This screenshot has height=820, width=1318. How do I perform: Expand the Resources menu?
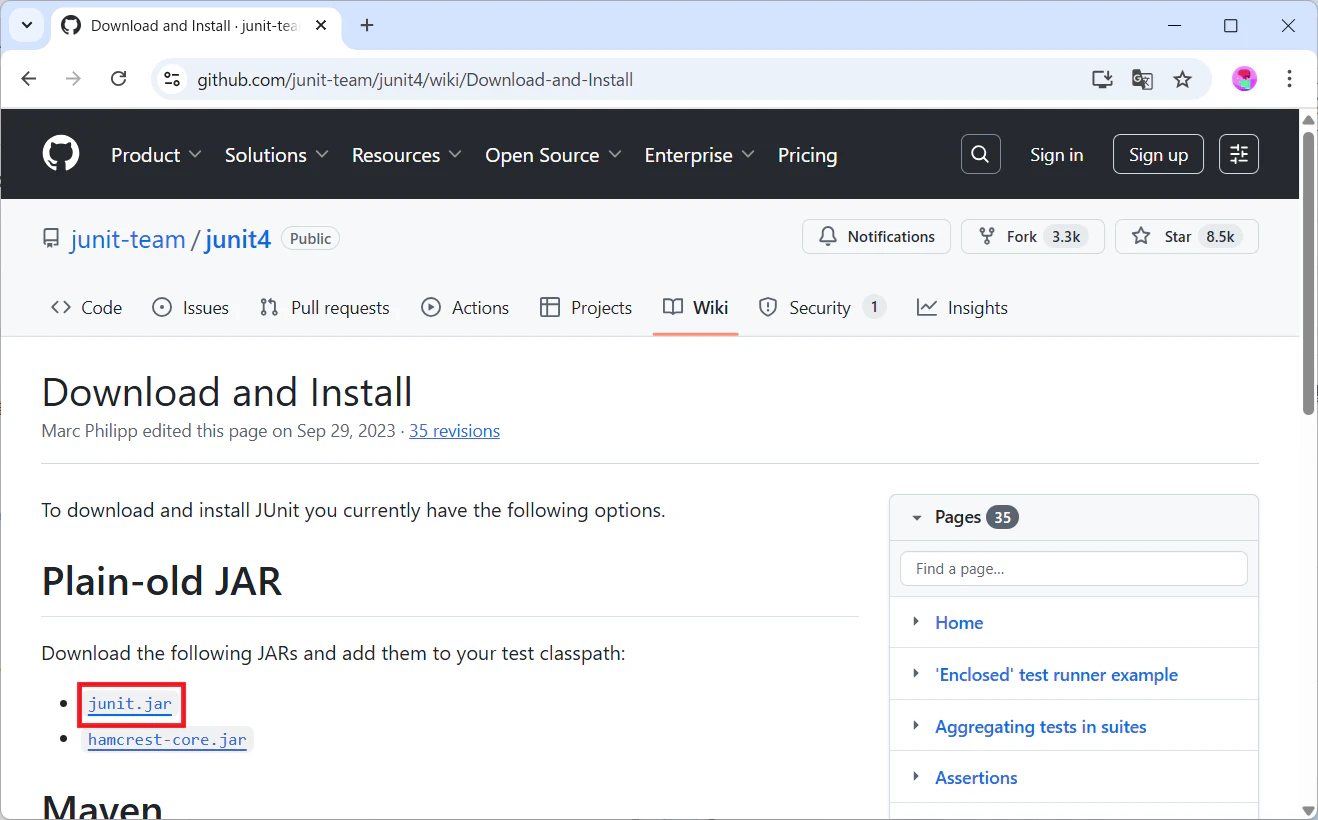pos(407,155)
